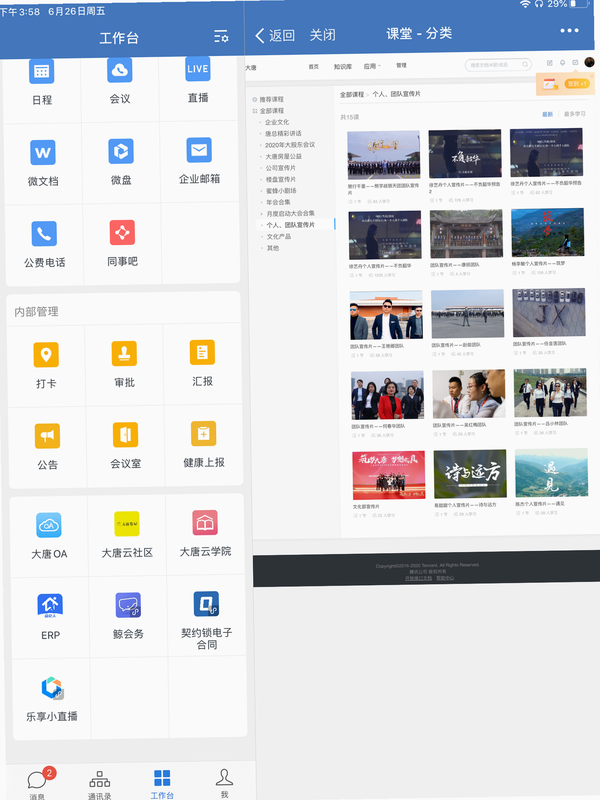The width and height of the screenshot is (600, 800).
Task: Open the 诗与远方 course thumbnail
Action: 470,474
